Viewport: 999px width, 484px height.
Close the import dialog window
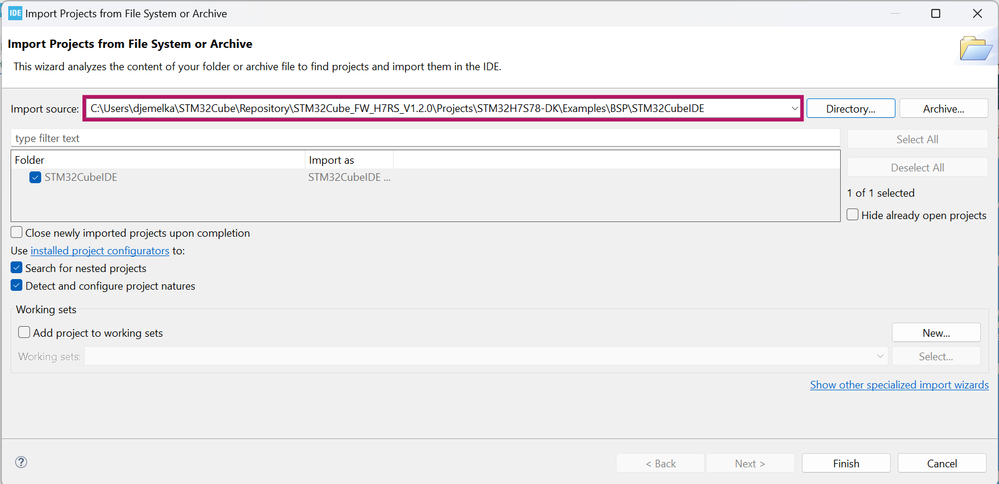(977, 13)
